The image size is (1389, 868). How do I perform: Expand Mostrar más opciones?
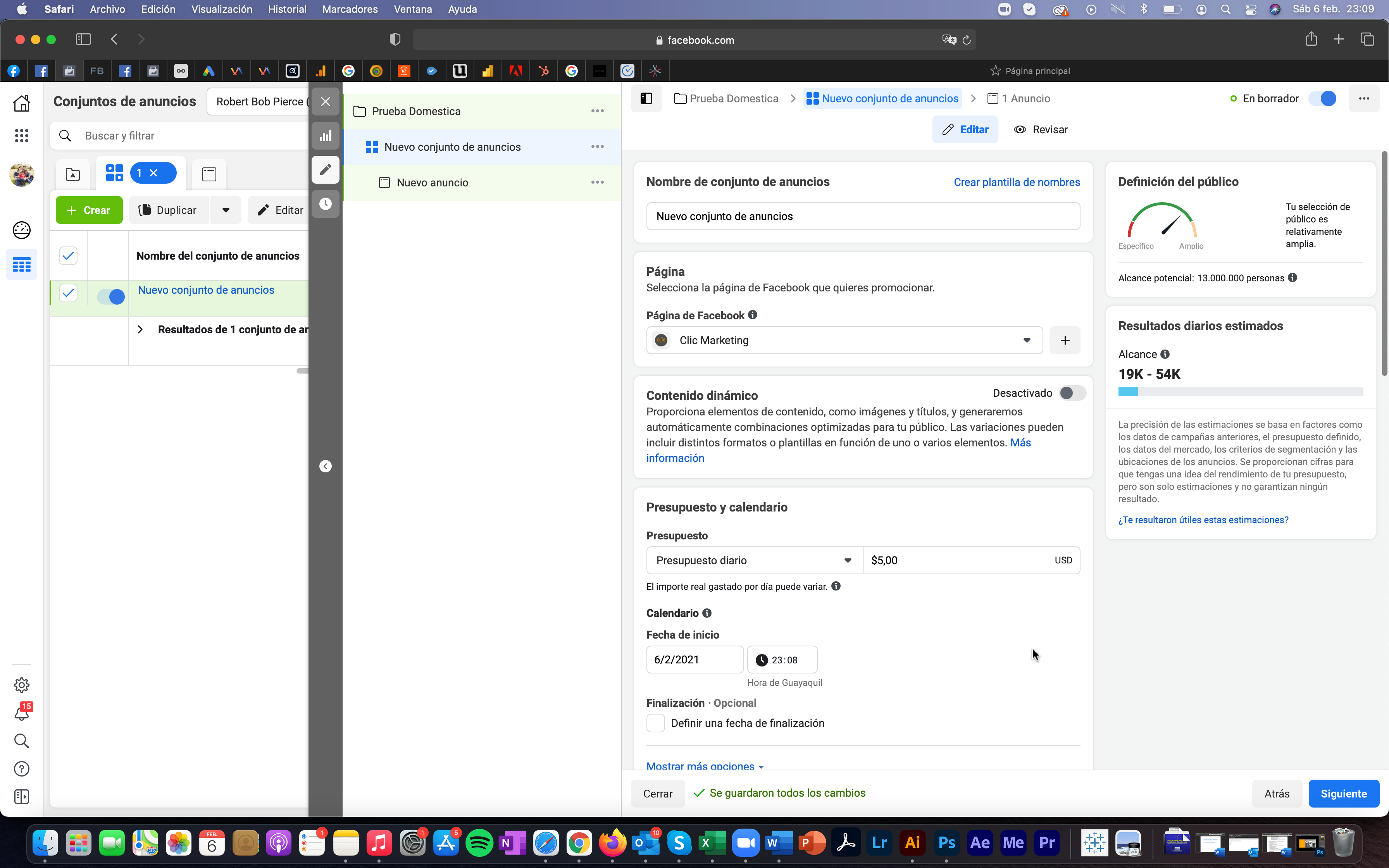tap(705, 766)
